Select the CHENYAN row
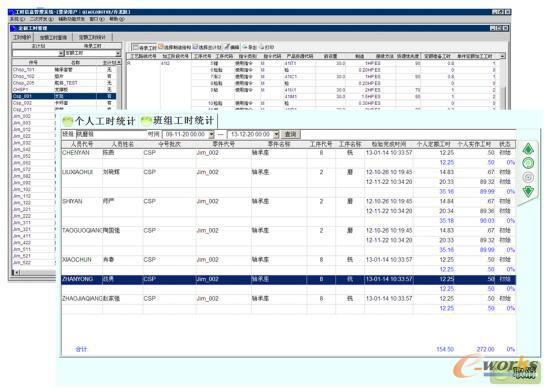 pyautogui.click(x=288, y=153)
